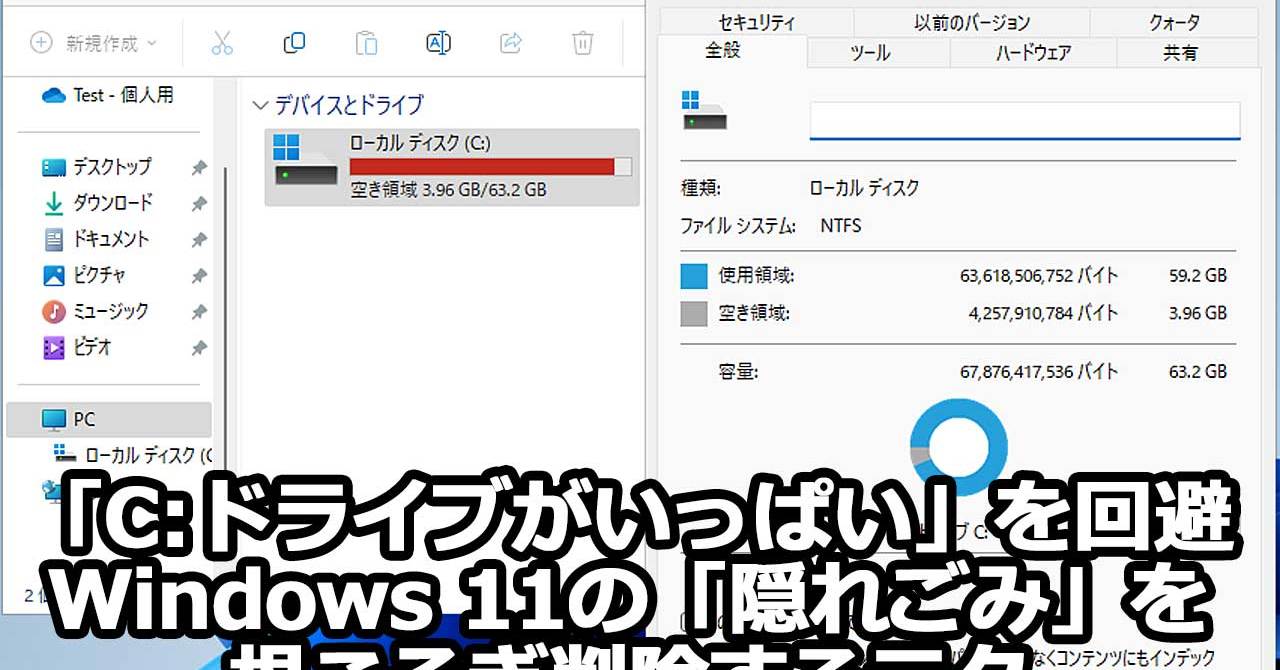The width and height of the screenshot is (1280, 670).
Task: Switch to the ツール tab
Action: pyautogui.click(x=870, y=53)
